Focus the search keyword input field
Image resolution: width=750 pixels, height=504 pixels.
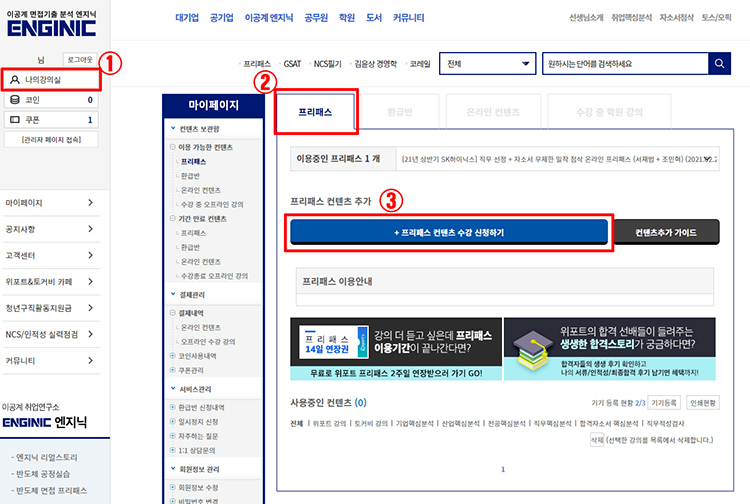(x=622, y=64)
